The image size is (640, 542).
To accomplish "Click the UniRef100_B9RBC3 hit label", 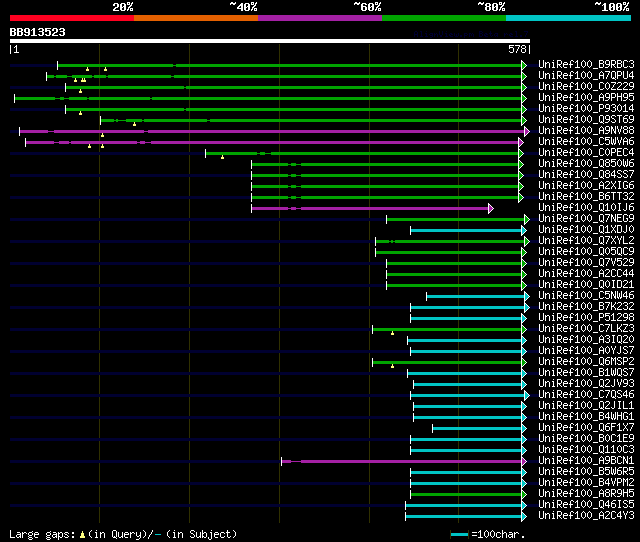I will coord(586,64).
